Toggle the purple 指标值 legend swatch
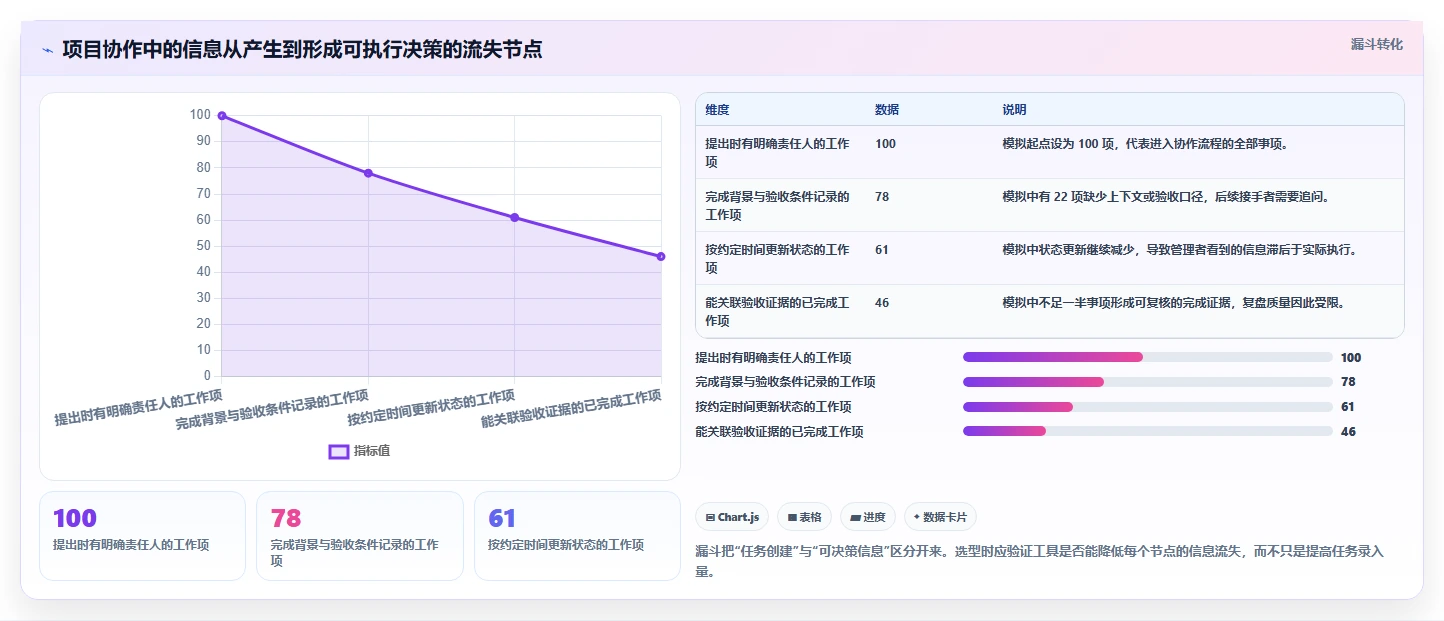 [339, 451]
